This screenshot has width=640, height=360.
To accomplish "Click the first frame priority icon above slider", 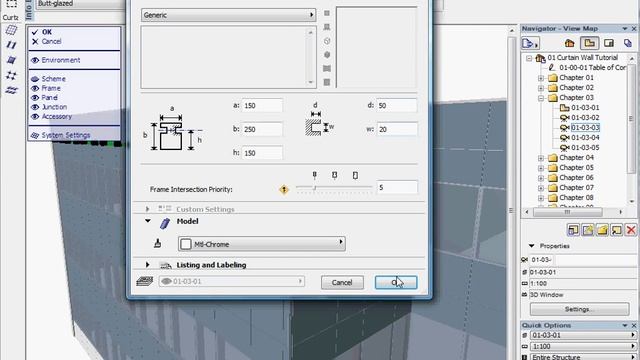I will [x=314, y=175].
